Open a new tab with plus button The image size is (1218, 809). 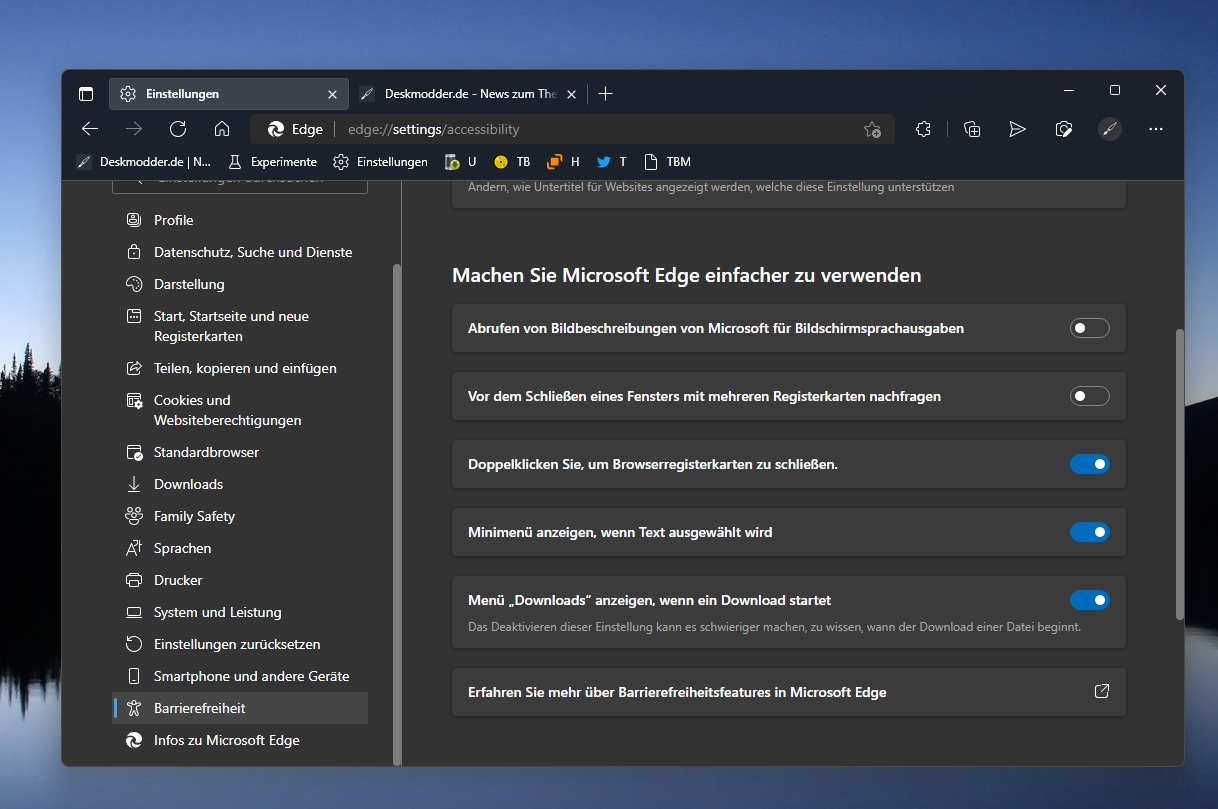click(605, 94)
